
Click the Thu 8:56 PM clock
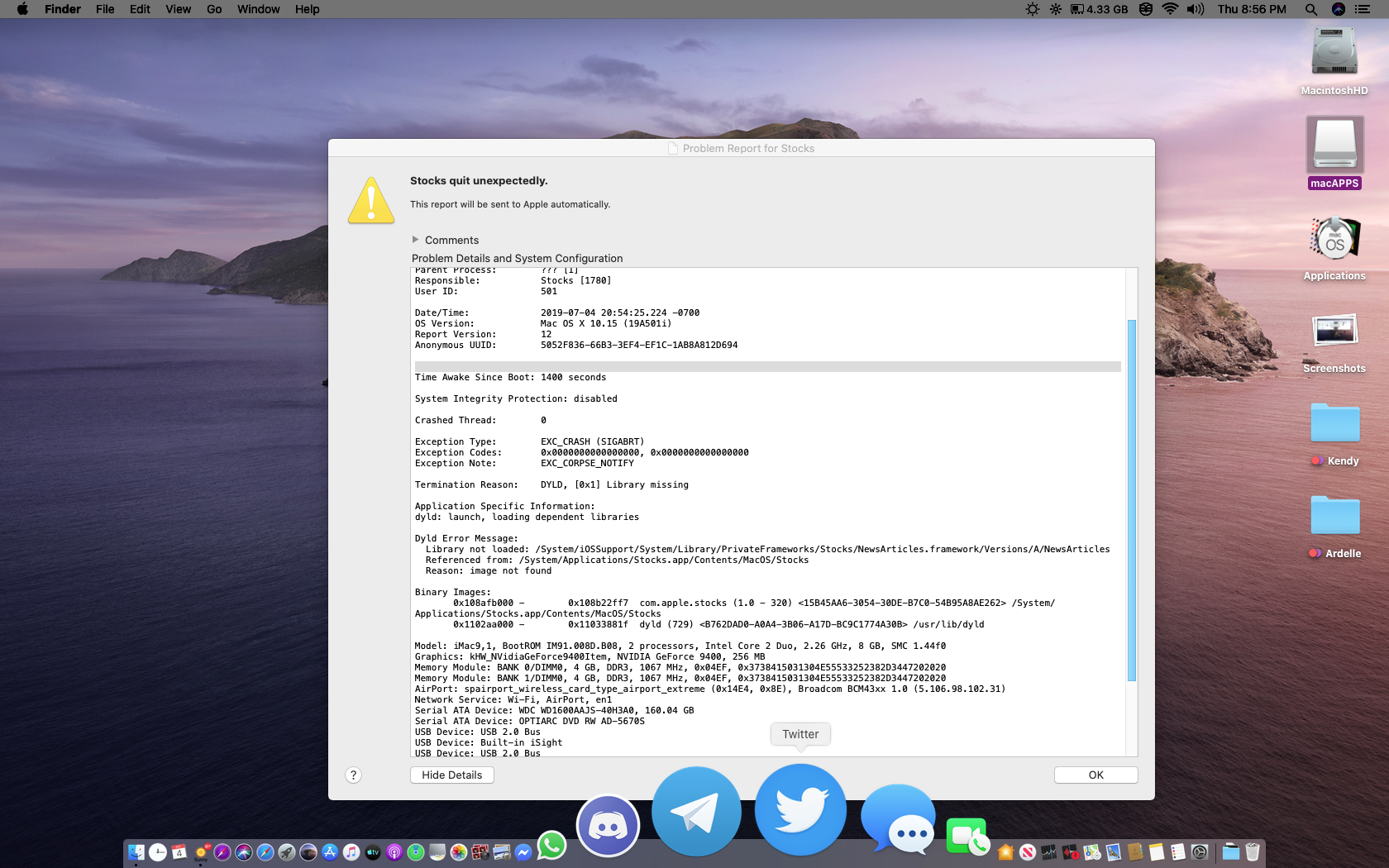coord(1252,9)
